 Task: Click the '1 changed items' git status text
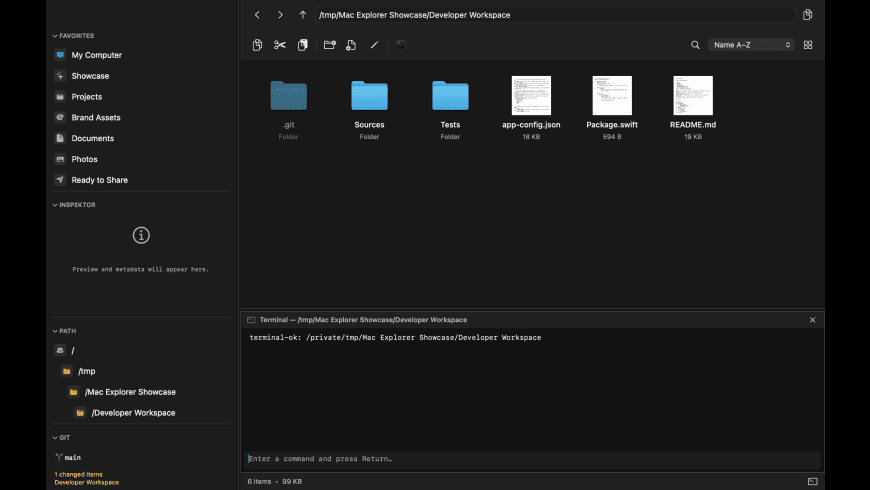(x=78, y=474)
